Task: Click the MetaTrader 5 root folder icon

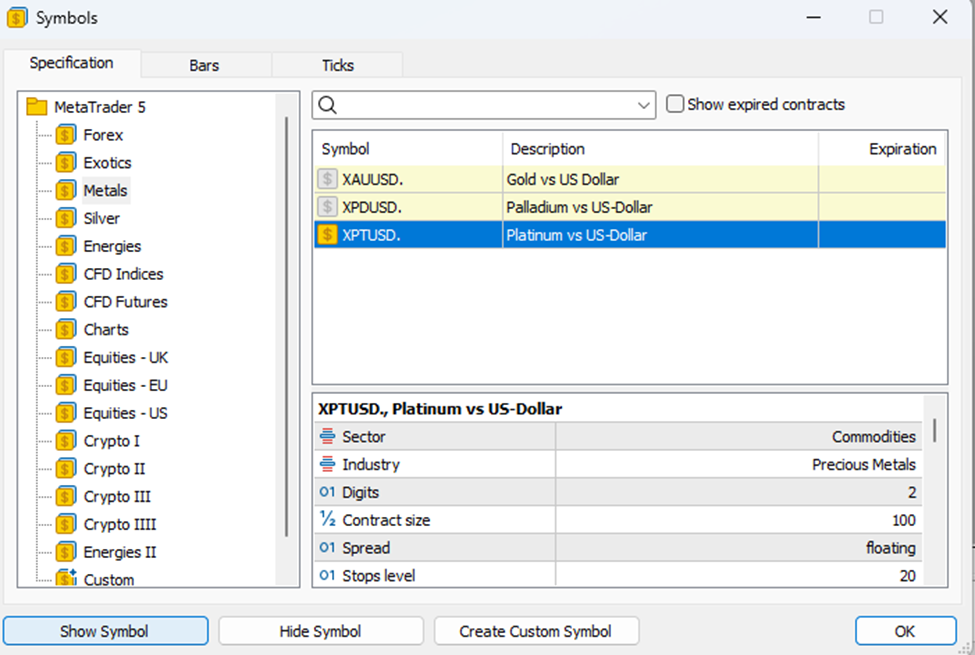Action: coord(37,107)
